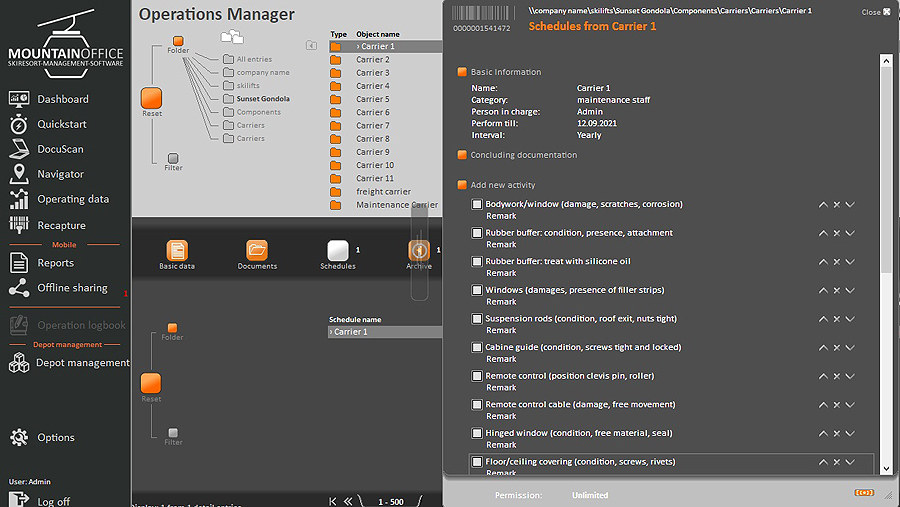The width and height of the screenshot is (900, 507).
Task: Open the Dashboard icon in sidebar
Action: pyautogui.click(x=19, y=99)
